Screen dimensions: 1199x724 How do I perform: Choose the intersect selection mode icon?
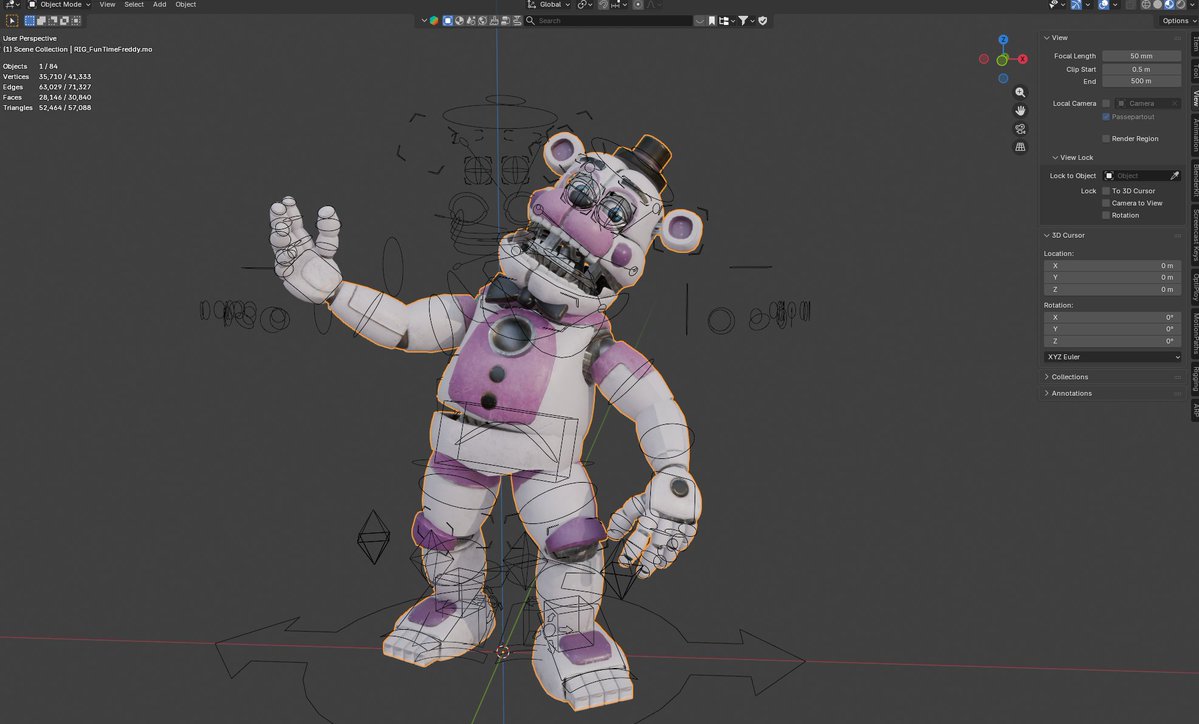[x=76, y=21]
